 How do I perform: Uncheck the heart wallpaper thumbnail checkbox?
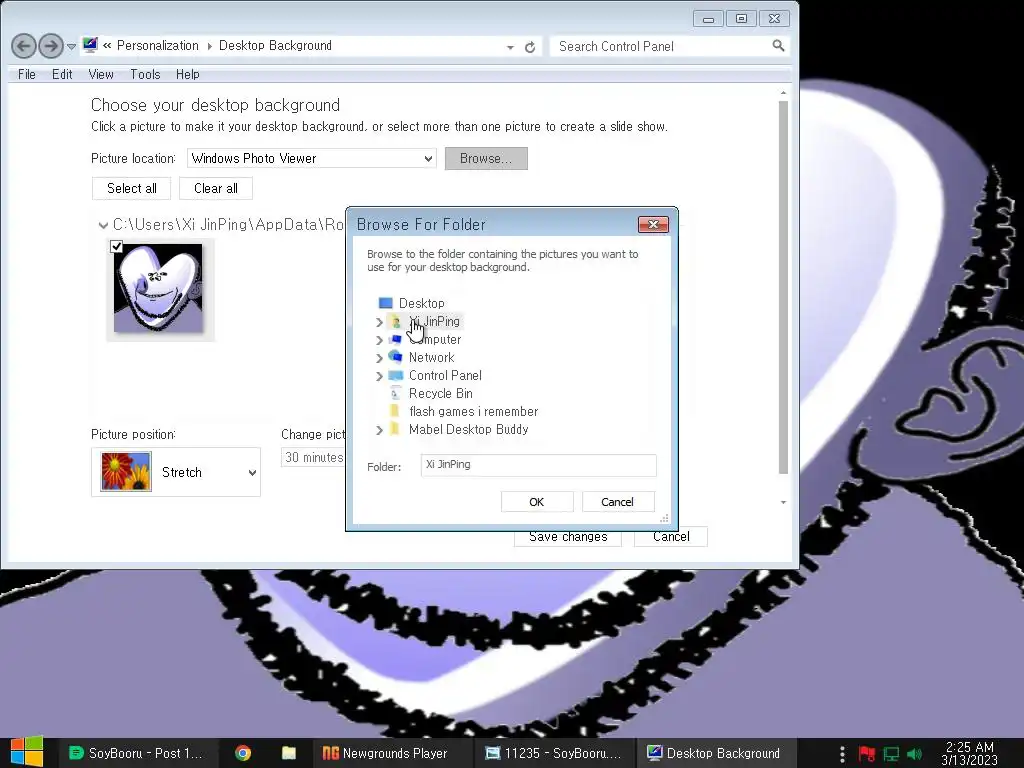116,247
